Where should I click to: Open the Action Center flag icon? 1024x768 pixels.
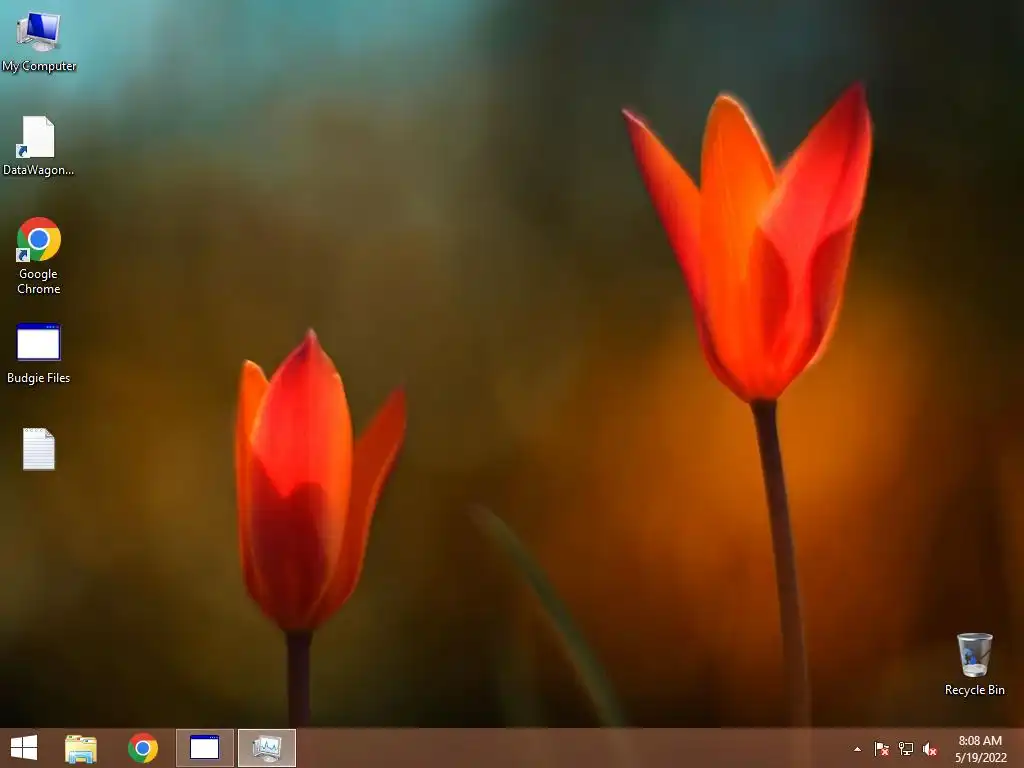[882, 749]
